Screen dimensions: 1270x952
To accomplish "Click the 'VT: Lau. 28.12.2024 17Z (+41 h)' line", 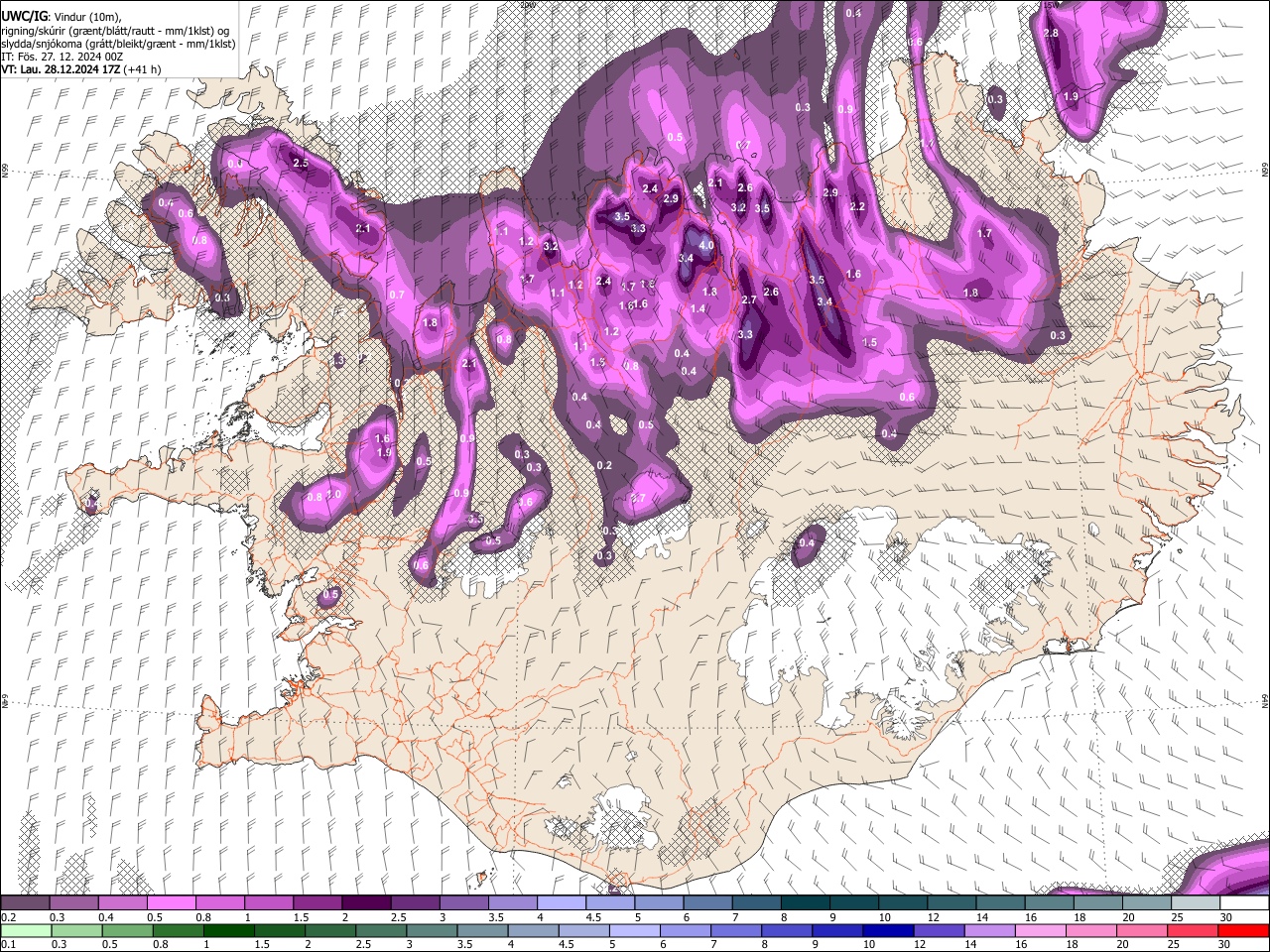I will click(x=81, y=69).
